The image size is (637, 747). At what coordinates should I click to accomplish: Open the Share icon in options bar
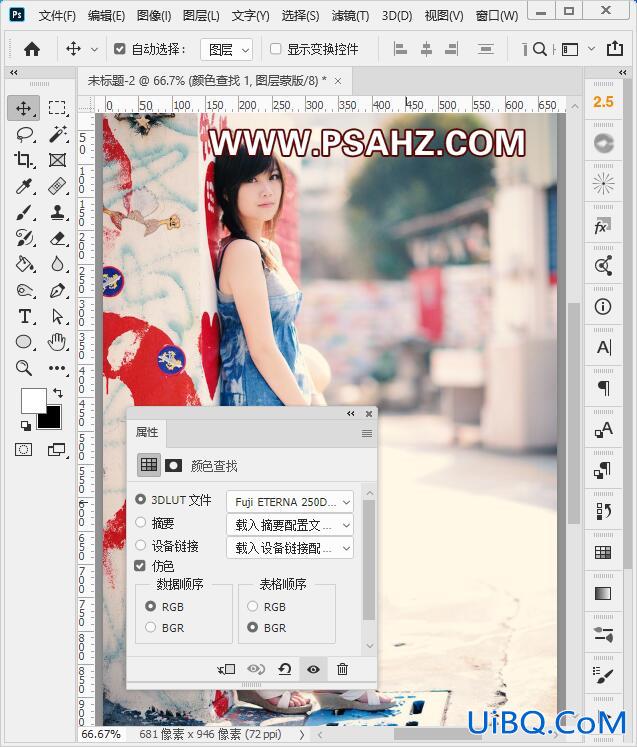615,49
